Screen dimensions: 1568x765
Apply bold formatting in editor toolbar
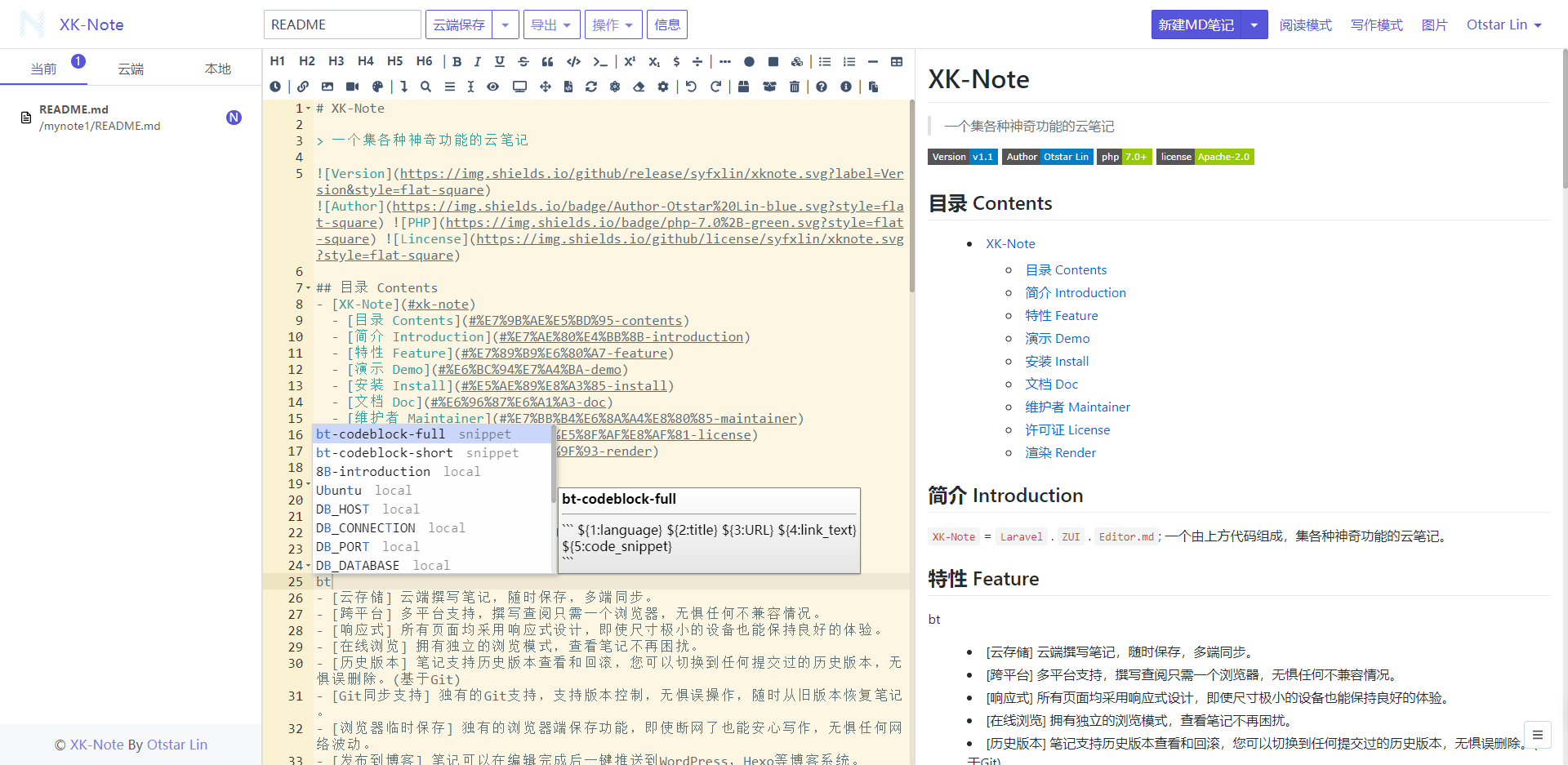pos(457,61)
